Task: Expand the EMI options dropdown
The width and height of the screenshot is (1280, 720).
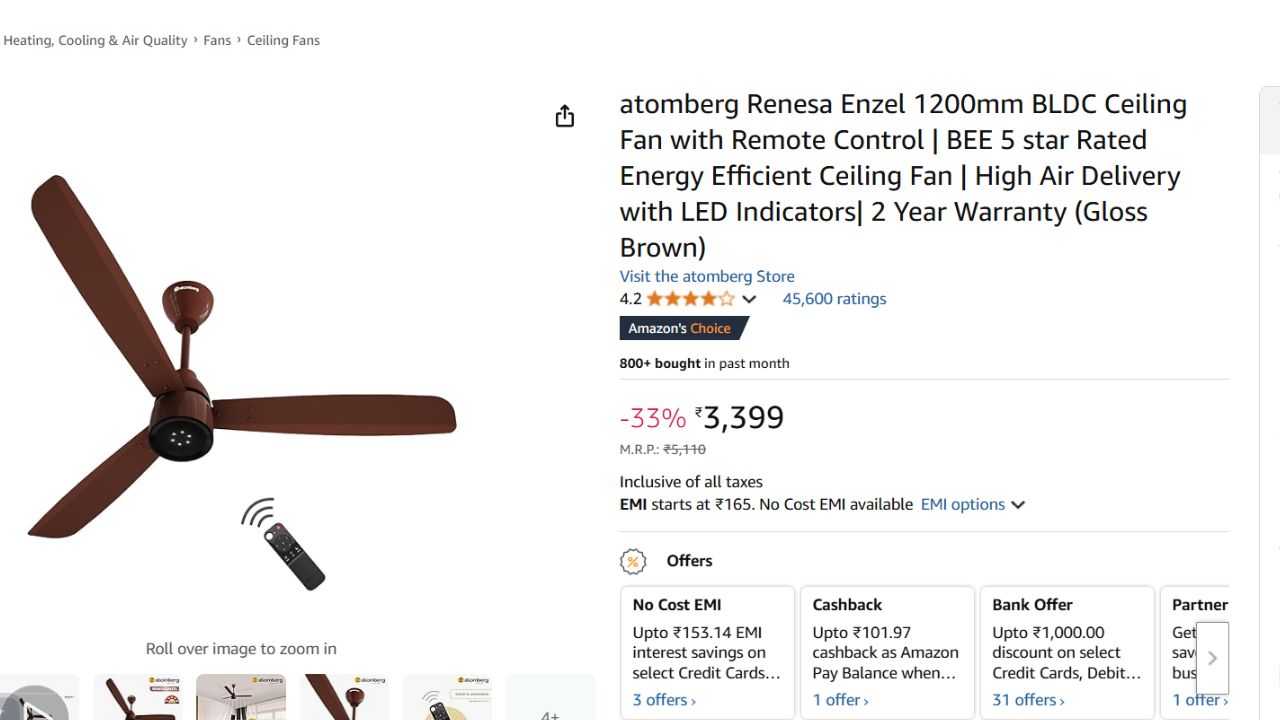Action: (973, 505)
